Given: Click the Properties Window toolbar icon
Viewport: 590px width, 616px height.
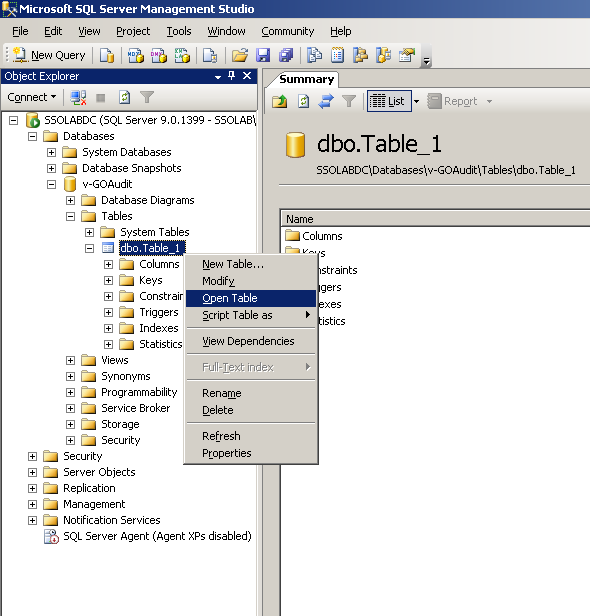Looking at the screenshot, I should pos(407,55).
